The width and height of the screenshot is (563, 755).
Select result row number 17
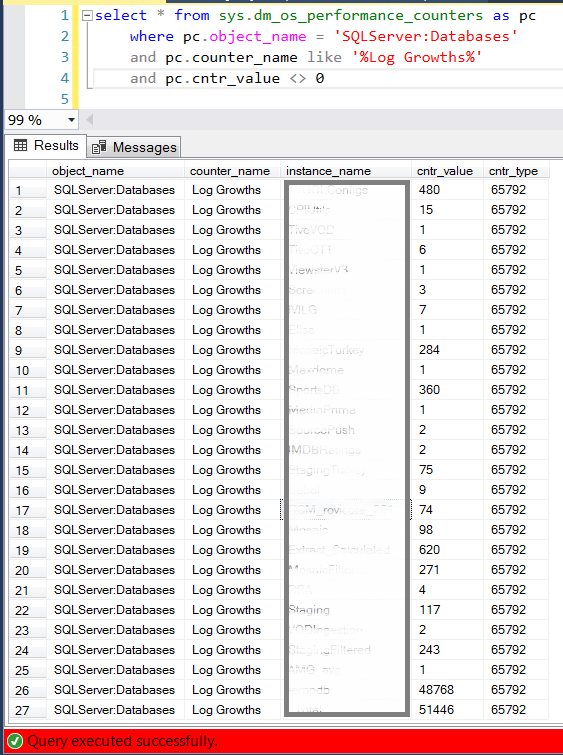pyautogui.click(x=27, y=510)
